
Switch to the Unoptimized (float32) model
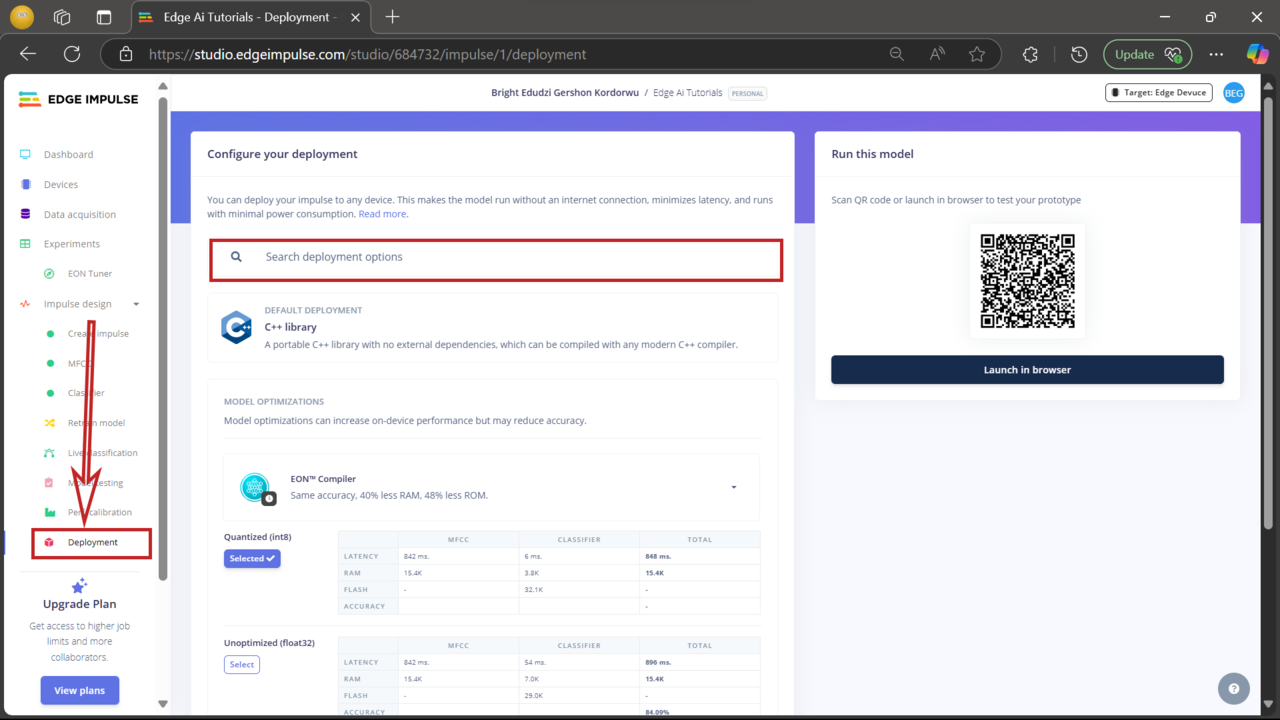coord(241,664)
